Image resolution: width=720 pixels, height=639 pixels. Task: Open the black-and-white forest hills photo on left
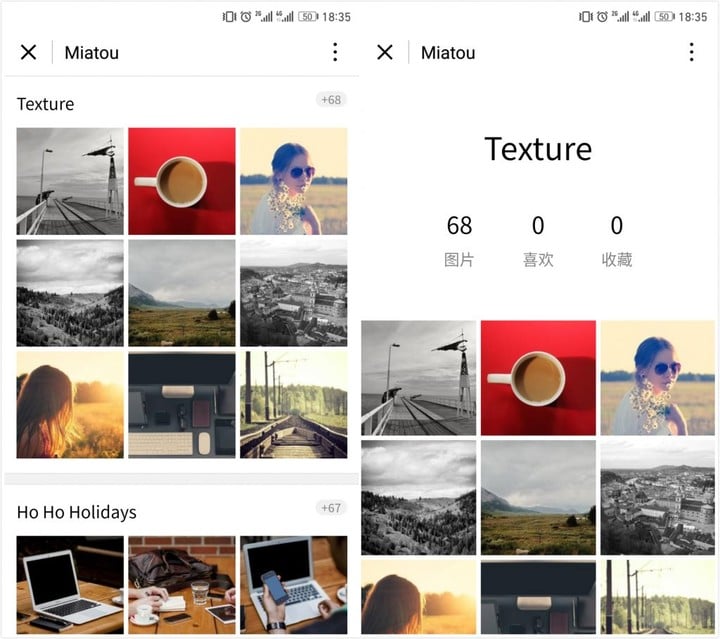coord(70,293)
